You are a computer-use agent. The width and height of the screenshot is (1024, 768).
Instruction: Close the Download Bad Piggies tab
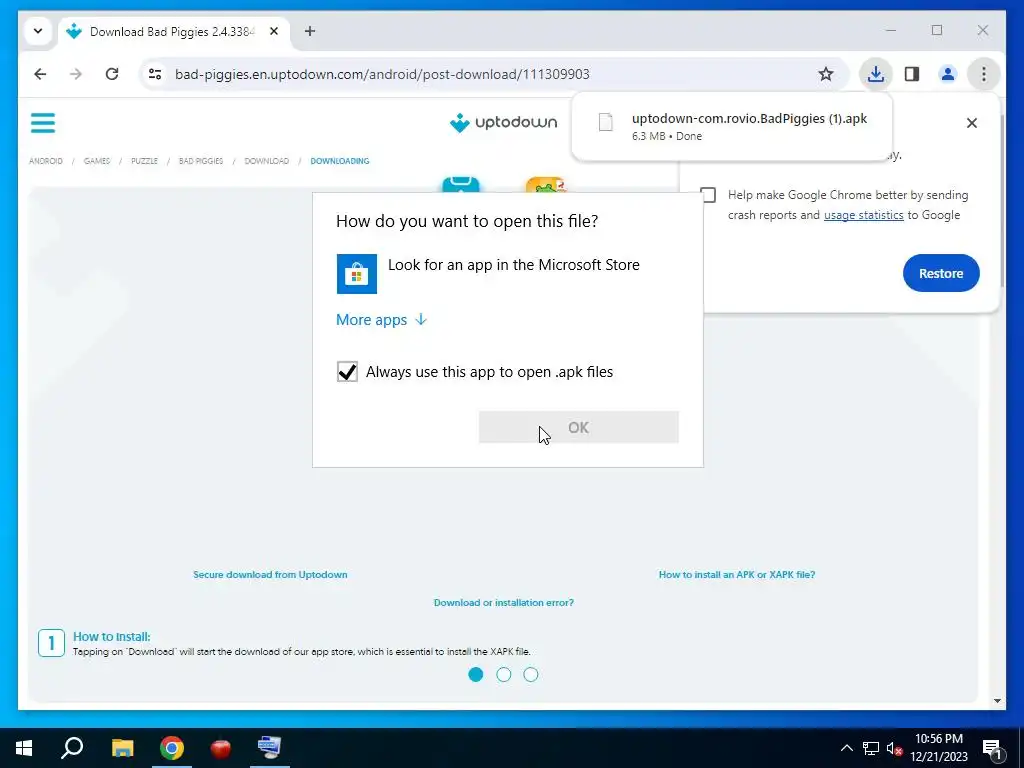coord(274,31)
